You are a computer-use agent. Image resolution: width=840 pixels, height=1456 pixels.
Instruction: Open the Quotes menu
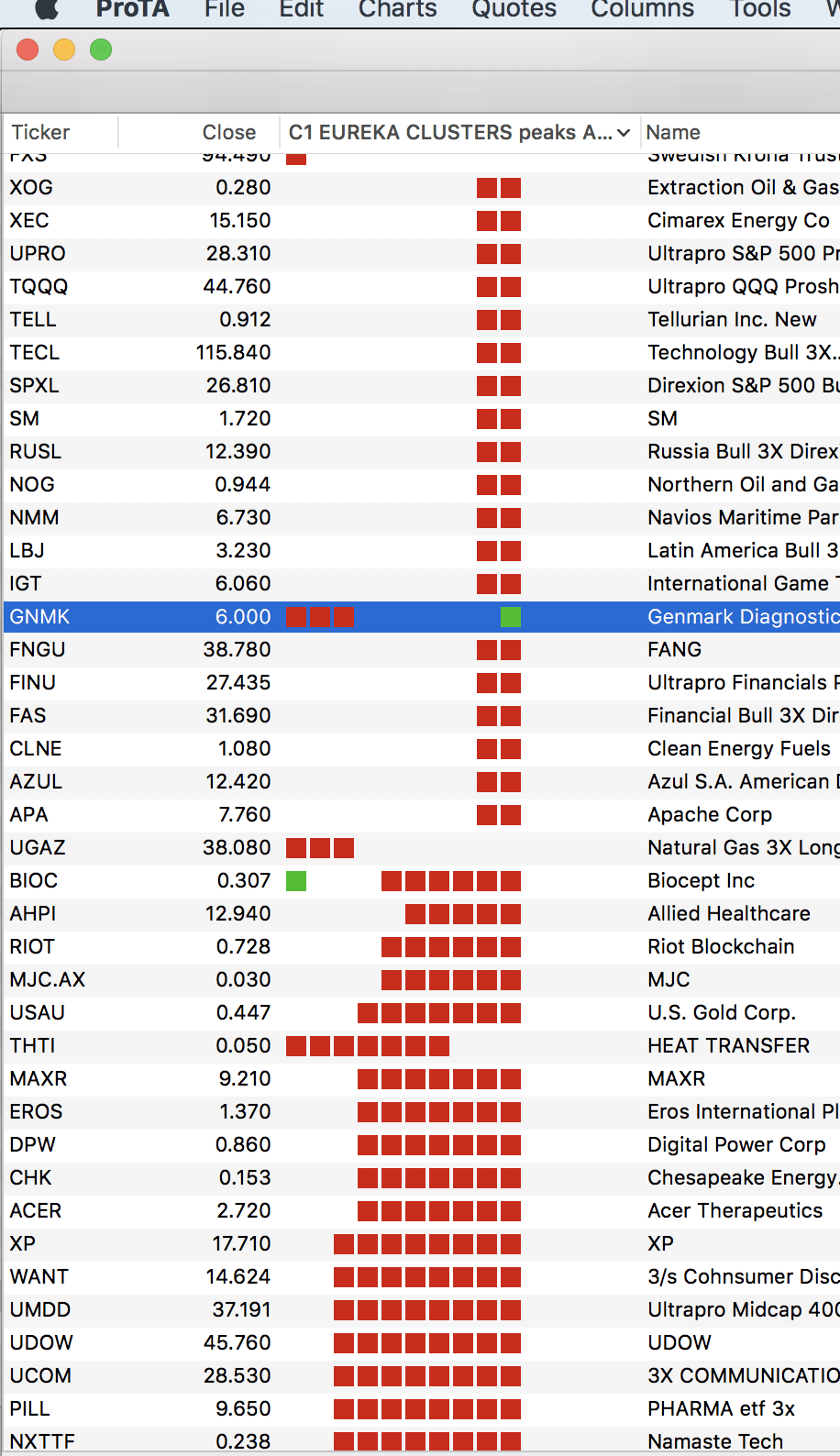[514, 9]
